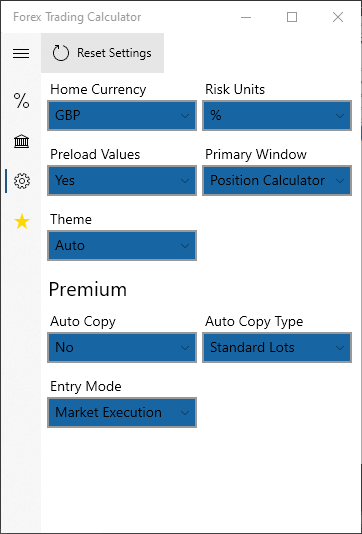The width and height of the screenshot is (362, 534).
Task: Open the percent position calculator page
Action: coord(21,101)
